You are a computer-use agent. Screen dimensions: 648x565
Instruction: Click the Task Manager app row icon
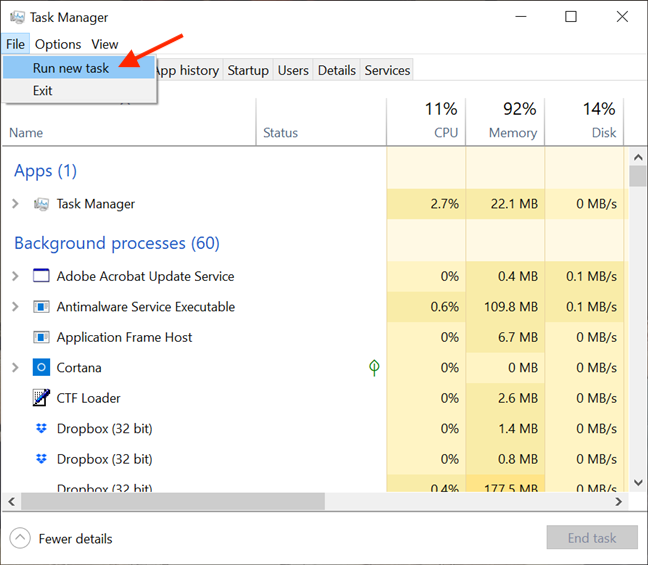click(41, 204)
